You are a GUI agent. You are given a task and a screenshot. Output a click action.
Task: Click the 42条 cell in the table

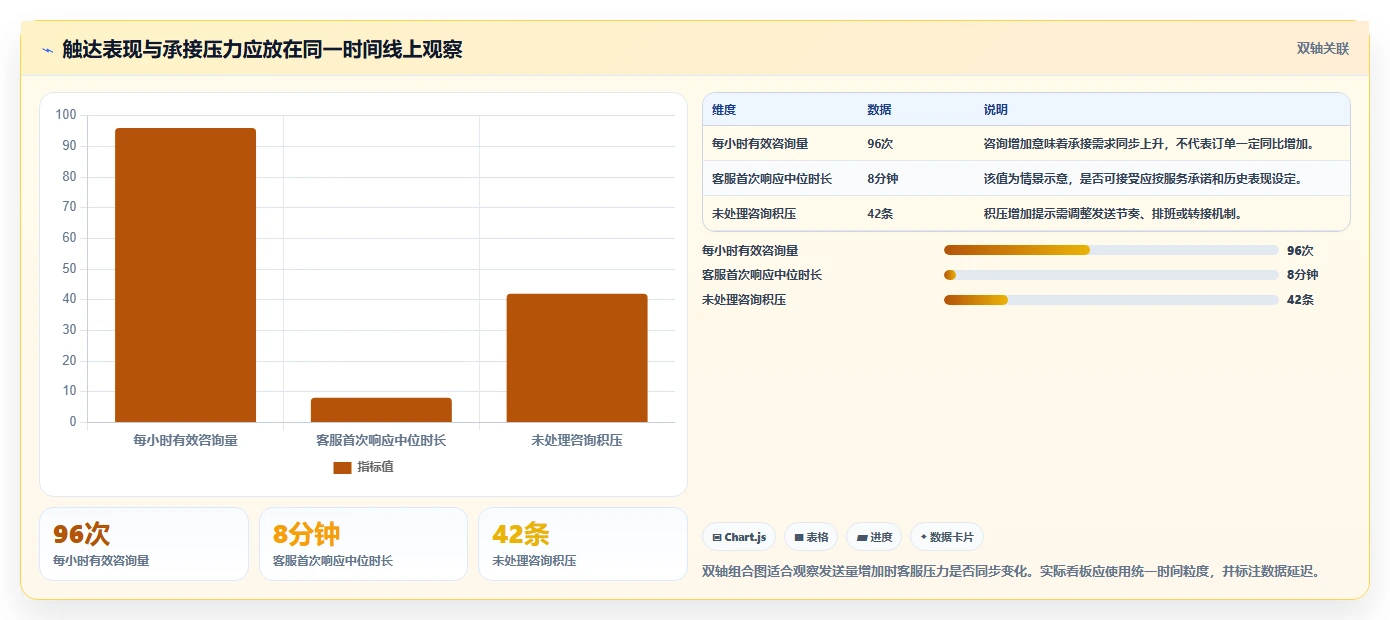click(880, 214)
